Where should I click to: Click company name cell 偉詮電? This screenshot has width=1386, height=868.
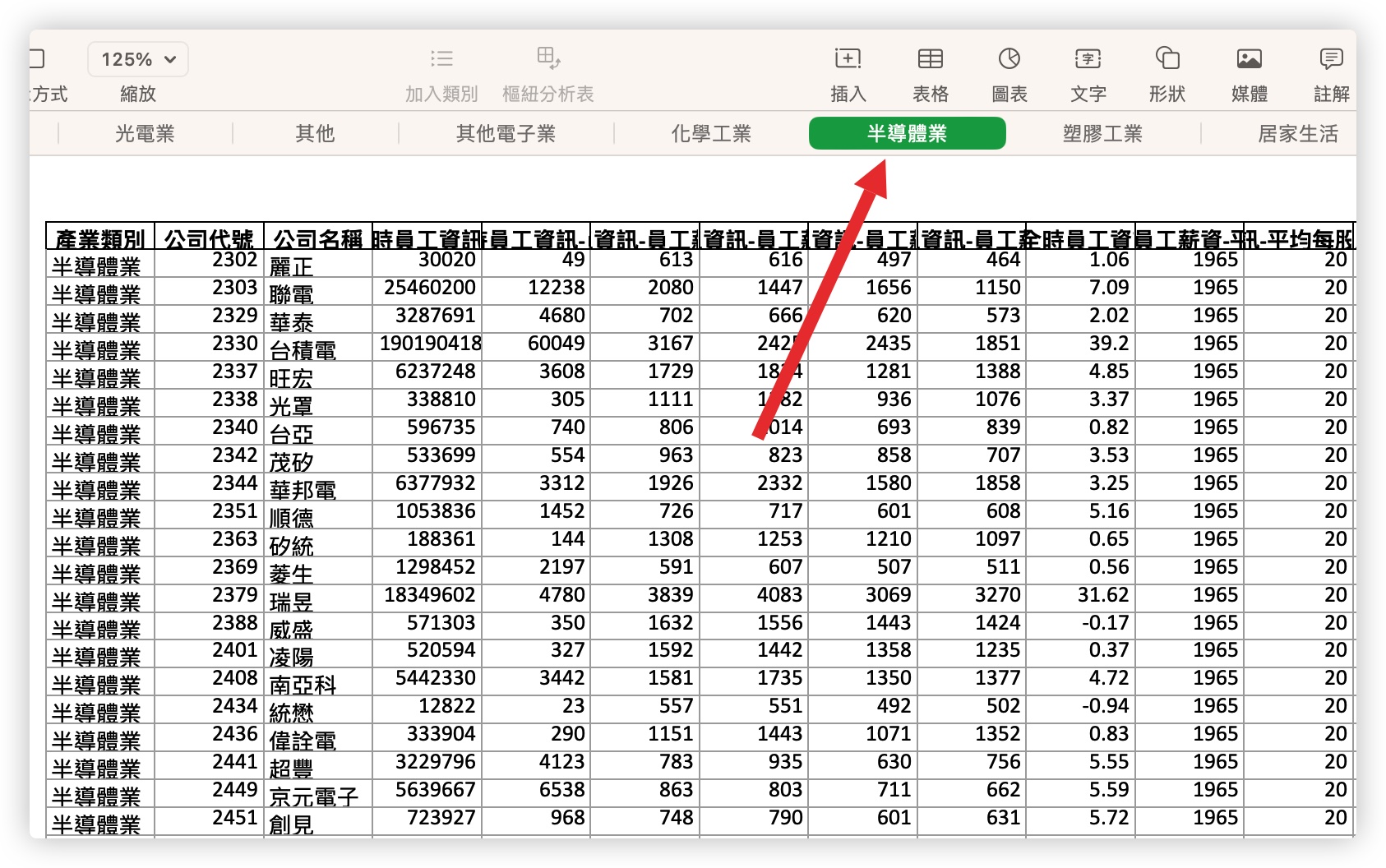pyautogui.click(x=317, y=738)
